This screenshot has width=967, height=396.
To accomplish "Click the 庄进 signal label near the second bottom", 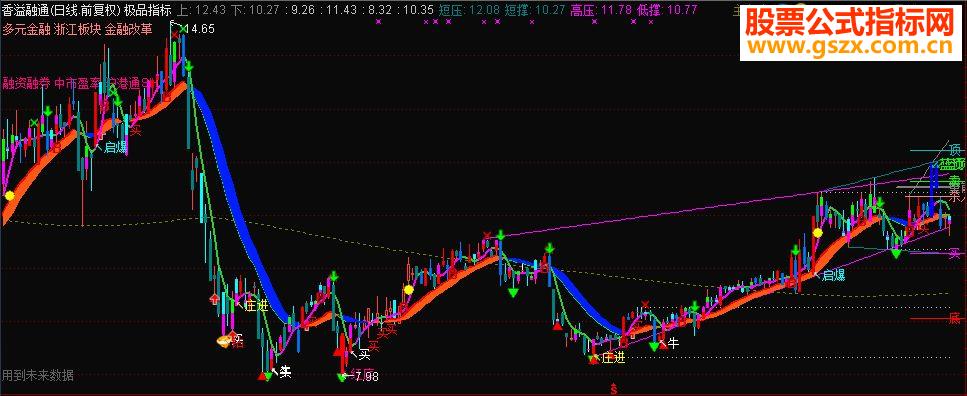I will (x=613, y=357).
